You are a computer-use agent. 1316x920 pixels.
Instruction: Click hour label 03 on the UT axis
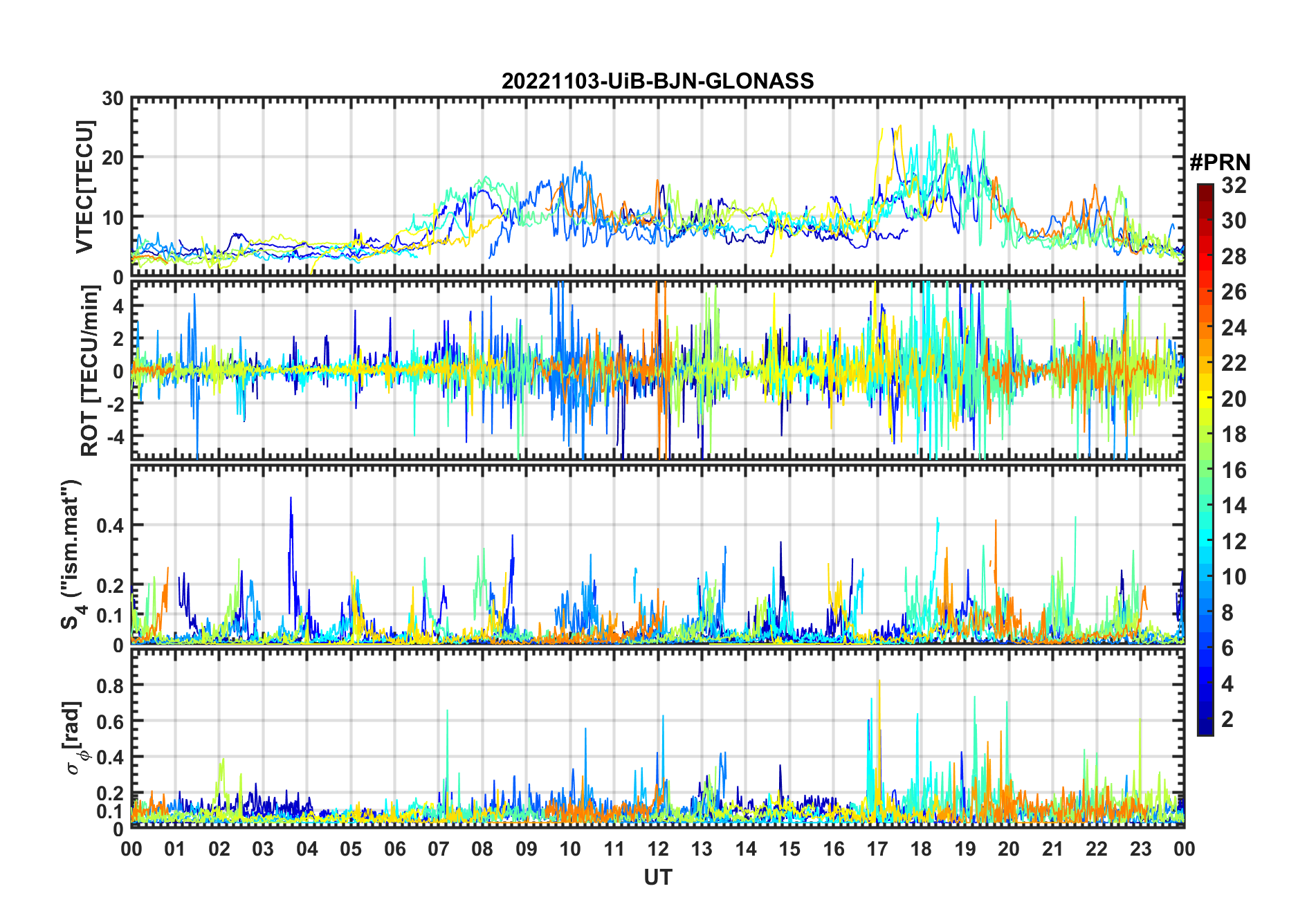(263, 849)
